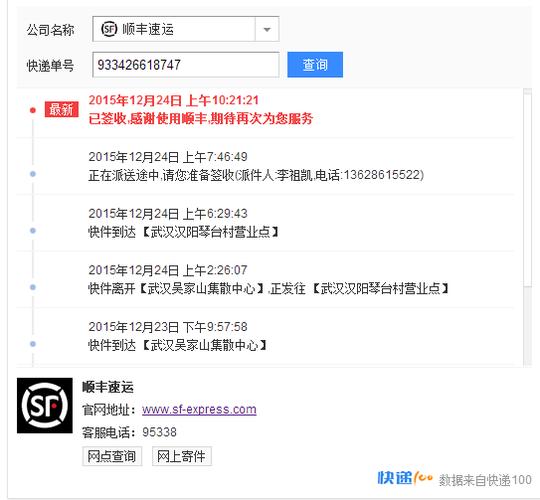Click the timeline dot for the 上午6:29:43 entry

pos(33,230)
